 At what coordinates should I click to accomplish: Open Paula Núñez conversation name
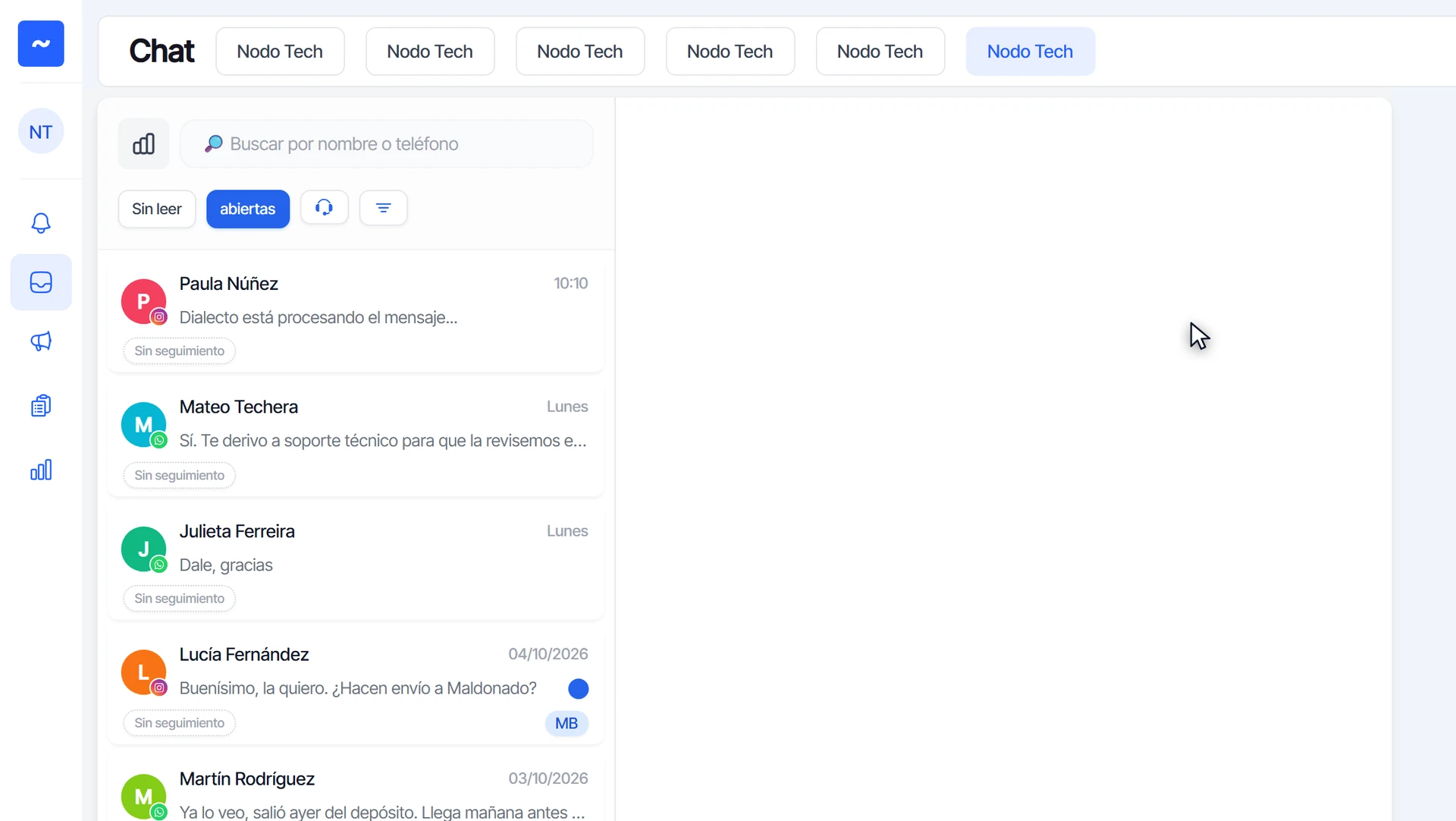(229, 284)
